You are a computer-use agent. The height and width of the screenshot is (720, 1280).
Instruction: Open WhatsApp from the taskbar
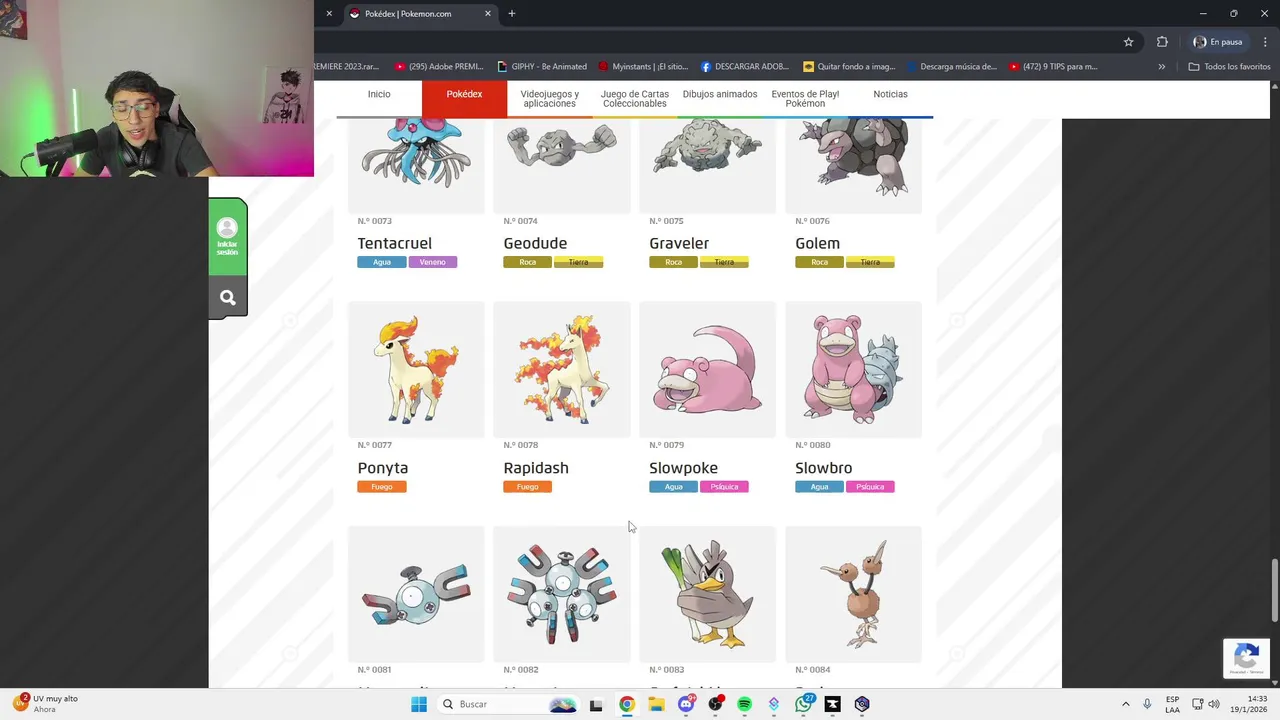[803, 704]
